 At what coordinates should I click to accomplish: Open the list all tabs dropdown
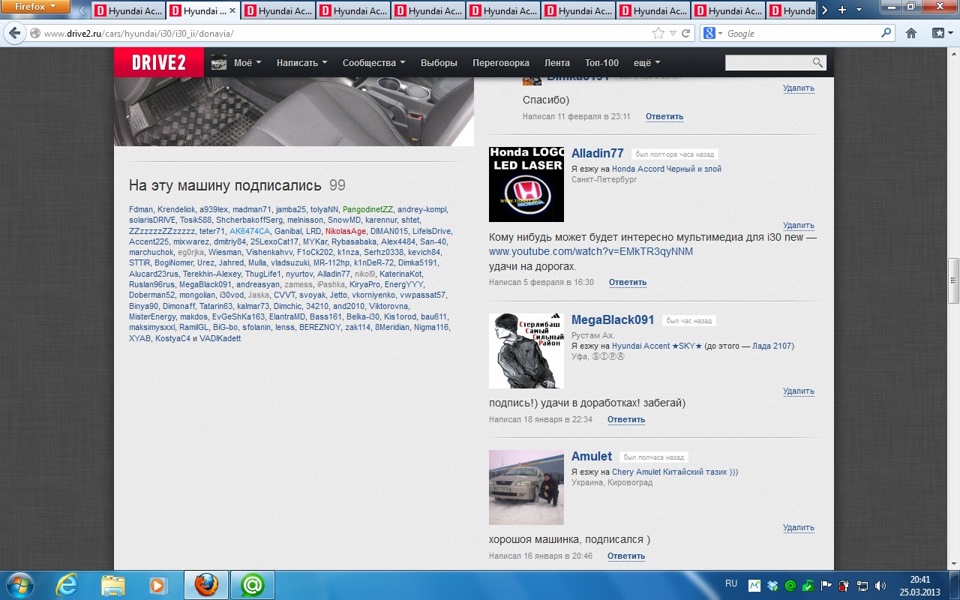tap(858, 10)
